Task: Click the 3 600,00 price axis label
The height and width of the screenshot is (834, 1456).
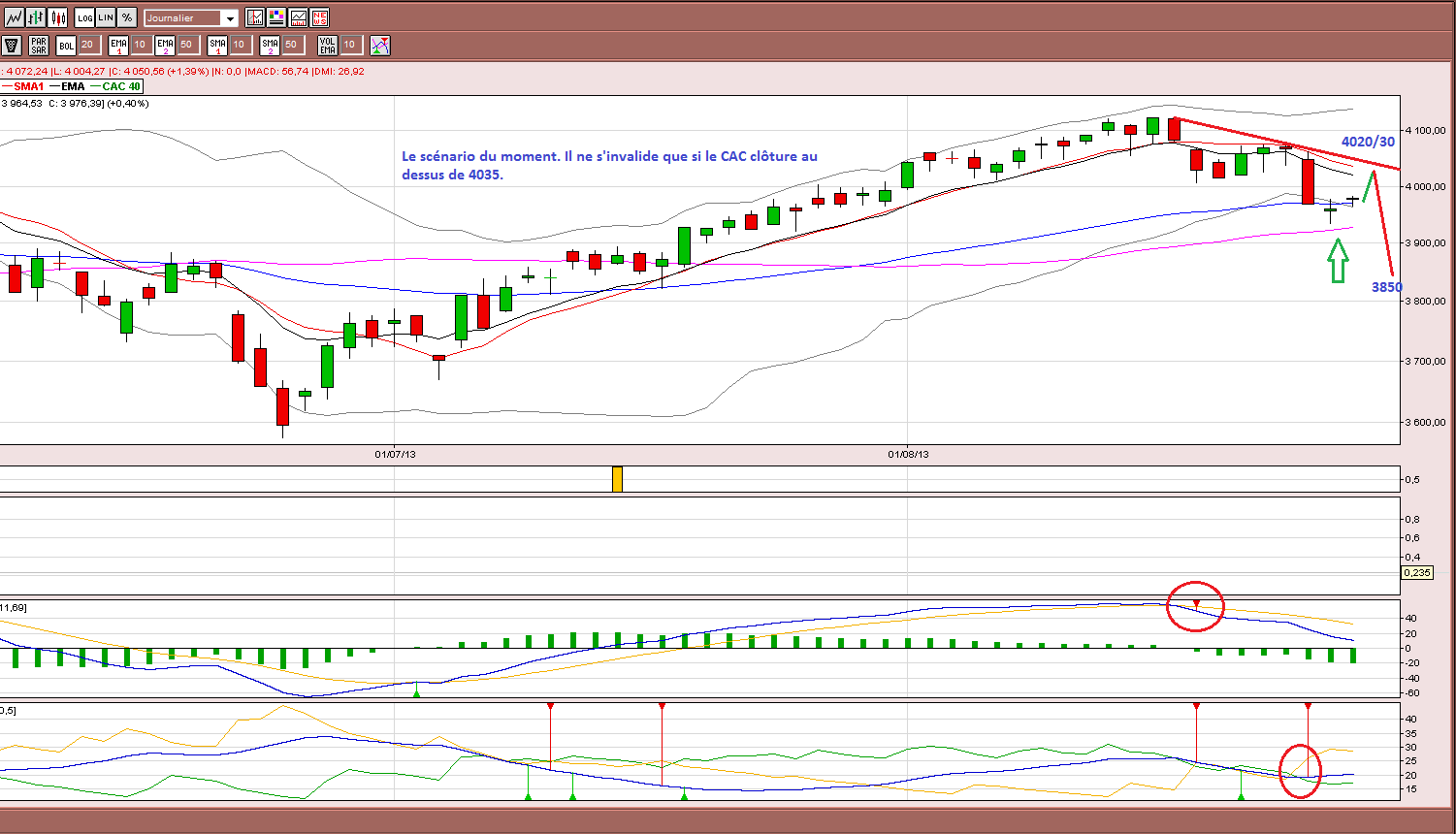Action: [x=1424, y=422]
